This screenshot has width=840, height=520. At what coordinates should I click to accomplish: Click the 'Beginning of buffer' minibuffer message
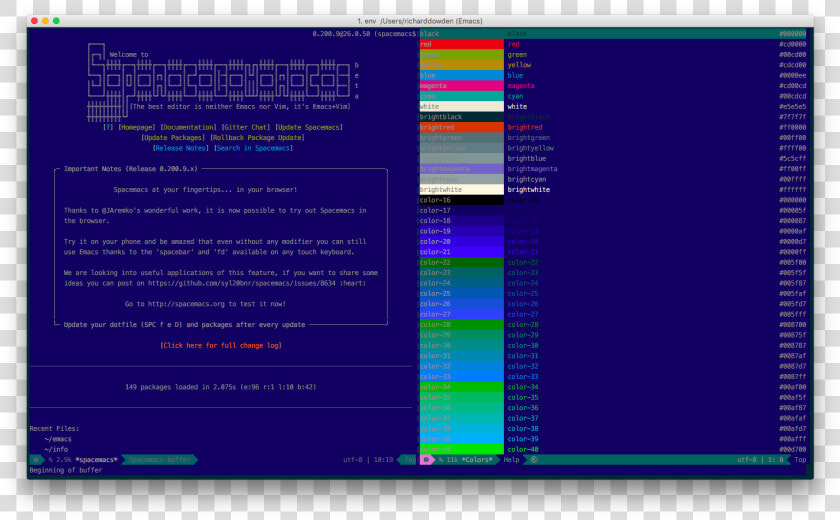click(x=66, y=470)
